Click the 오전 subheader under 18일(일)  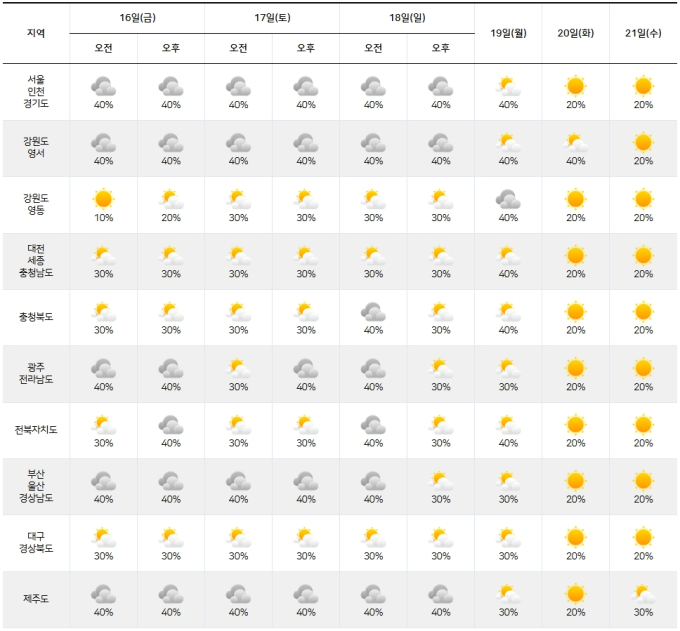click(x=373, y=48)
